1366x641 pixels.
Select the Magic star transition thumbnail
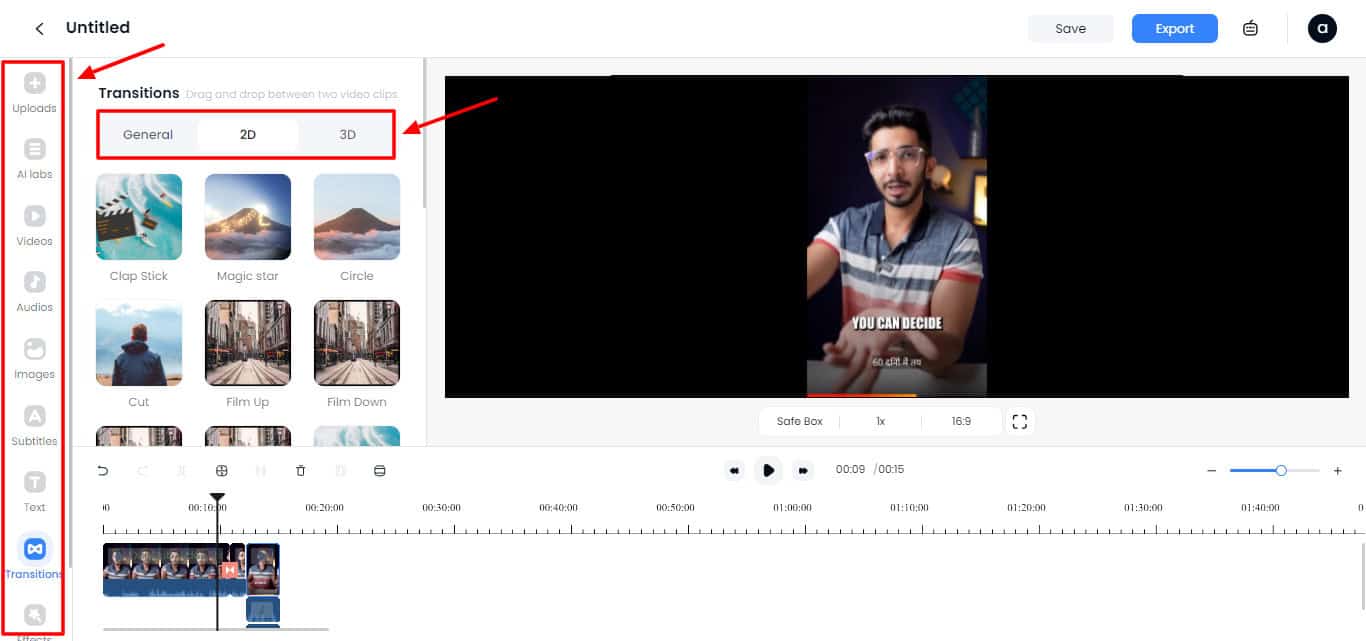247,217
